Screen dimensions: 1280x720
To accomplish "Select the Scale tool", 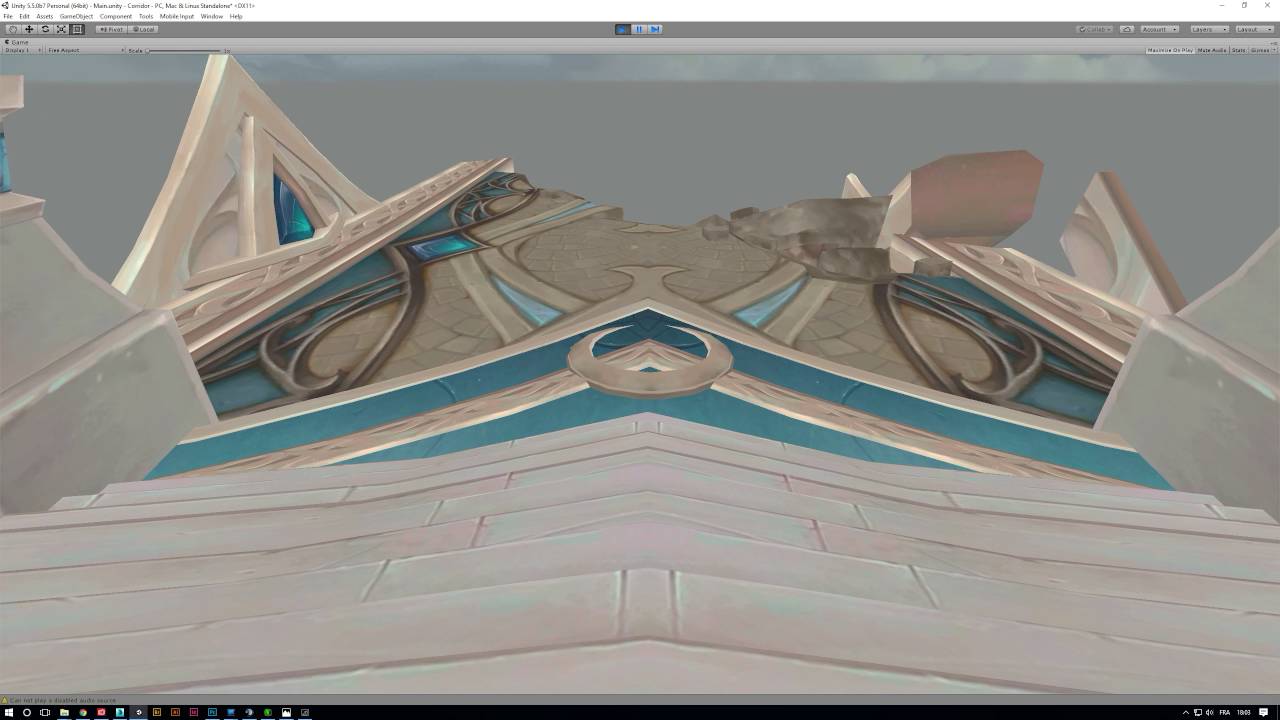I will point(61,29).
